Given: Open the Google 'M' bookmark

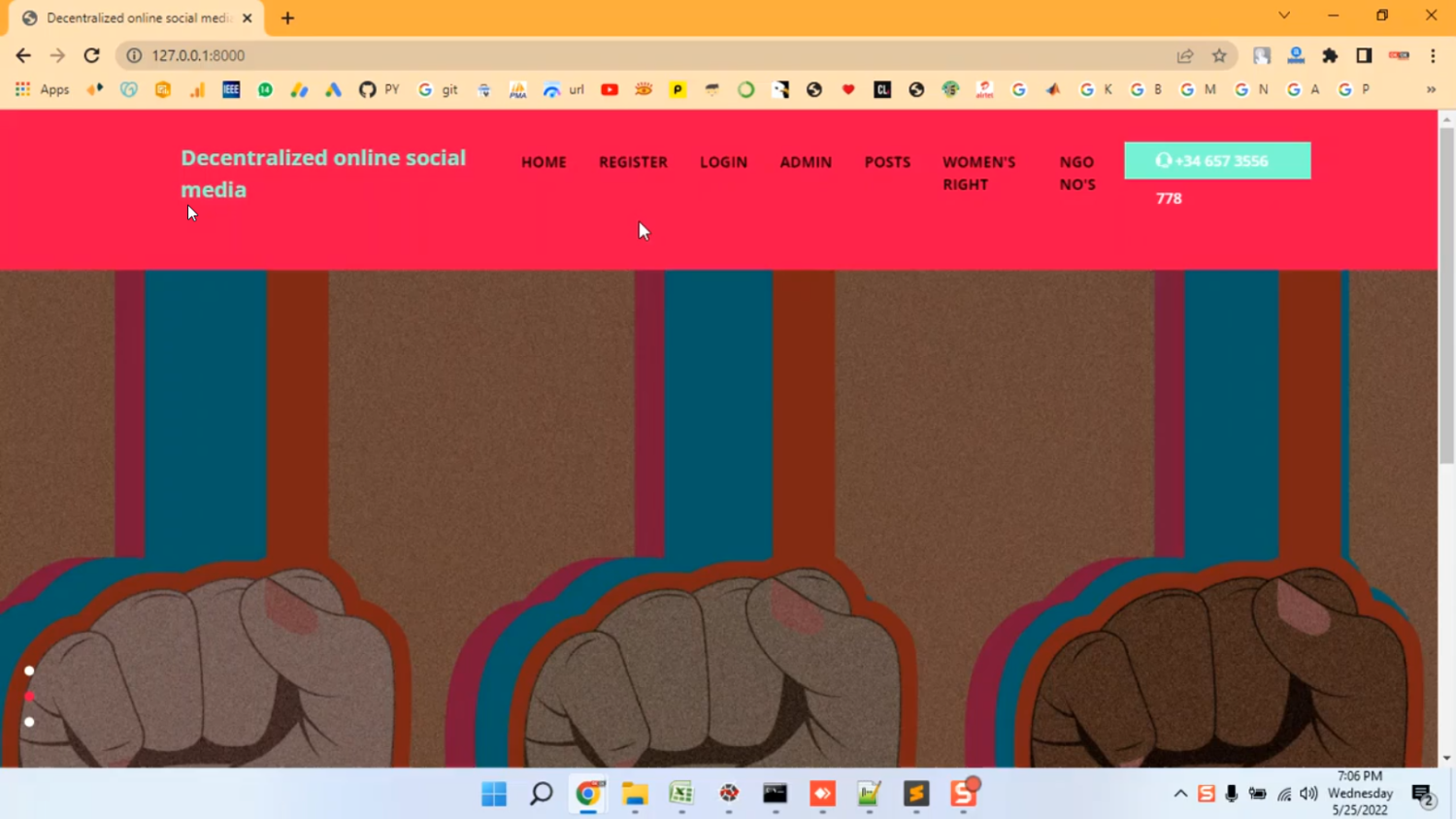Looking at the screenshot, I should click(x=1198, y=89).
